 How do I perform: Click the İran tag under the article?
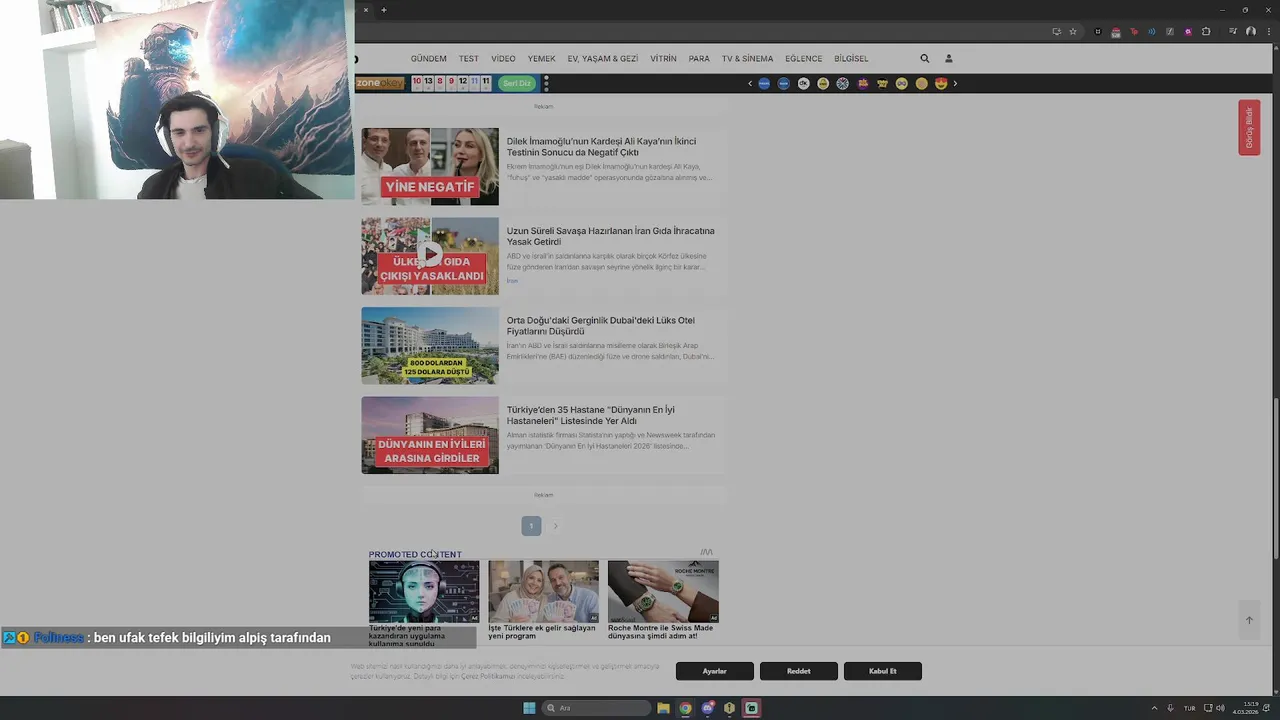pyautogui.click(x=512, y=281)
